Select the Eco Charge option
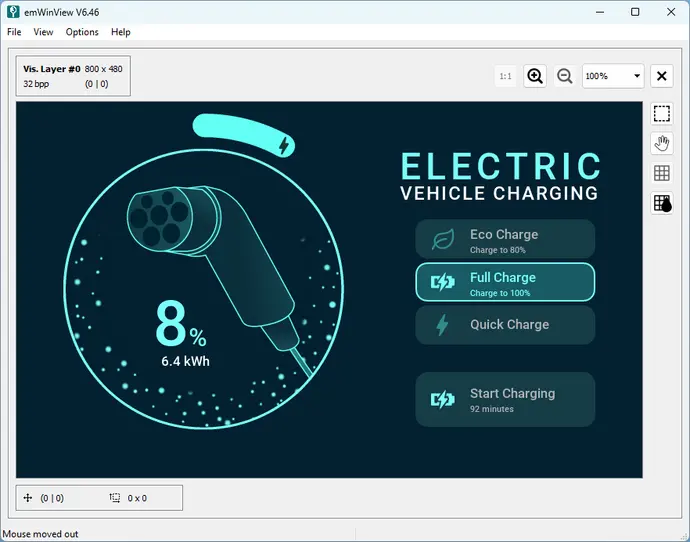This screenshot has width=690, height=542. point(505,240)
